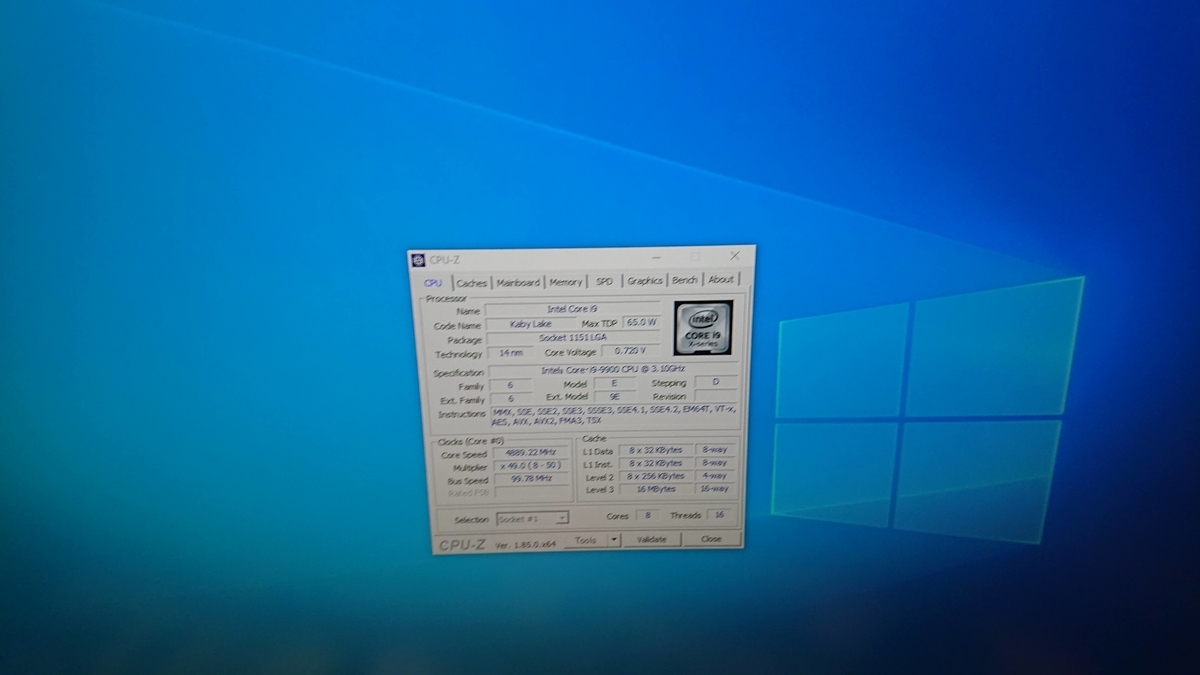Click the Level 3 '16-way' associativity value
The height and width of the screenshot is (675, 1200).
[713, 488]
